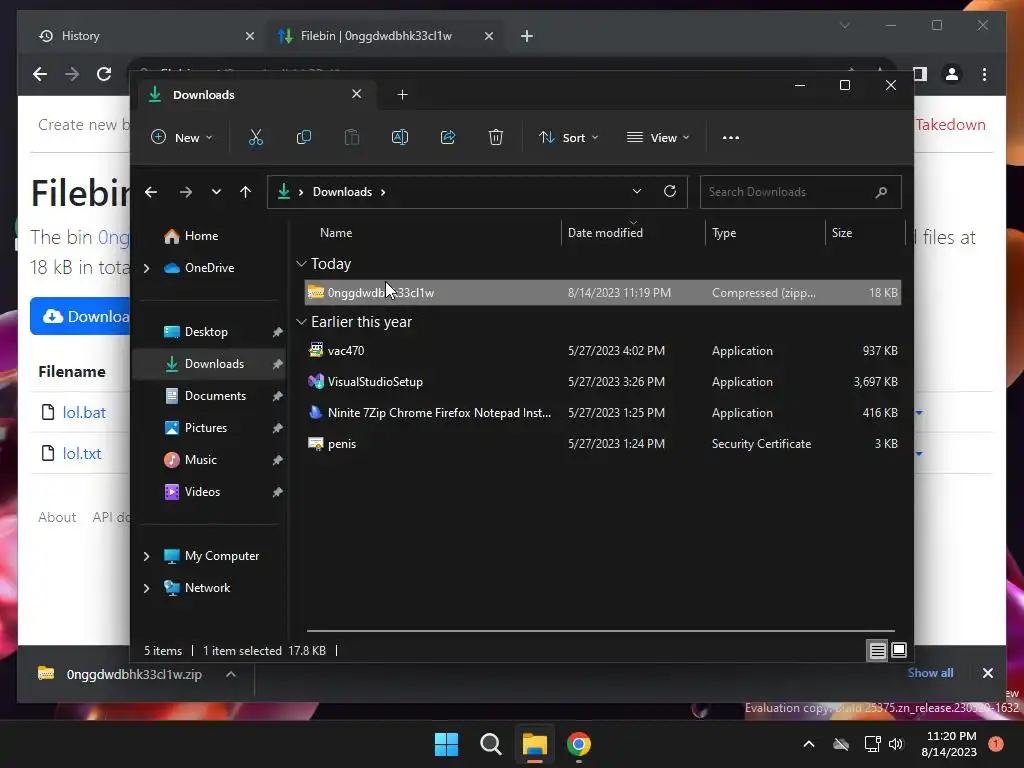Open new tab in Chrome
Viewport: 1024px width, 768px height.
tap(527, 36)
